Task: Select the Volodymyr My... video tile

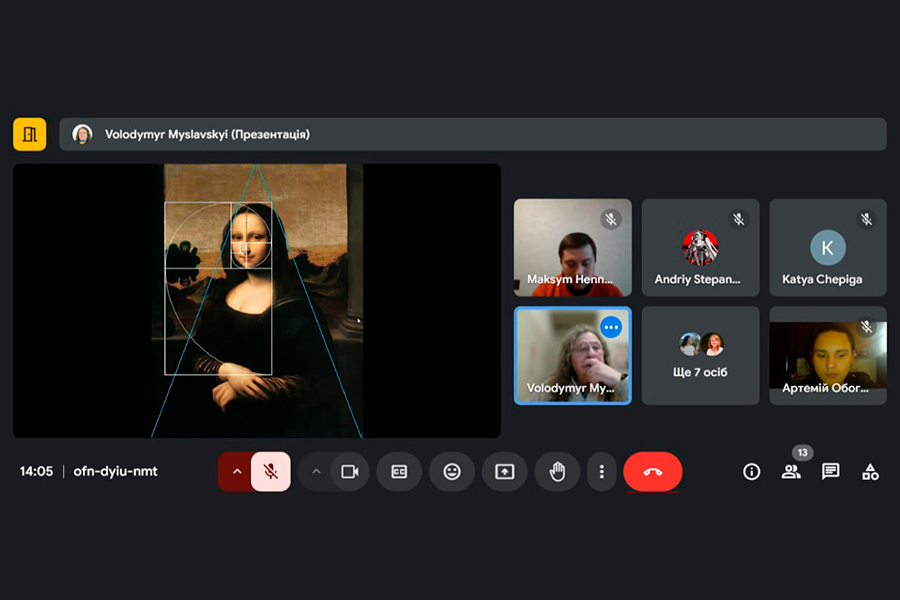Action: [572, 355]
